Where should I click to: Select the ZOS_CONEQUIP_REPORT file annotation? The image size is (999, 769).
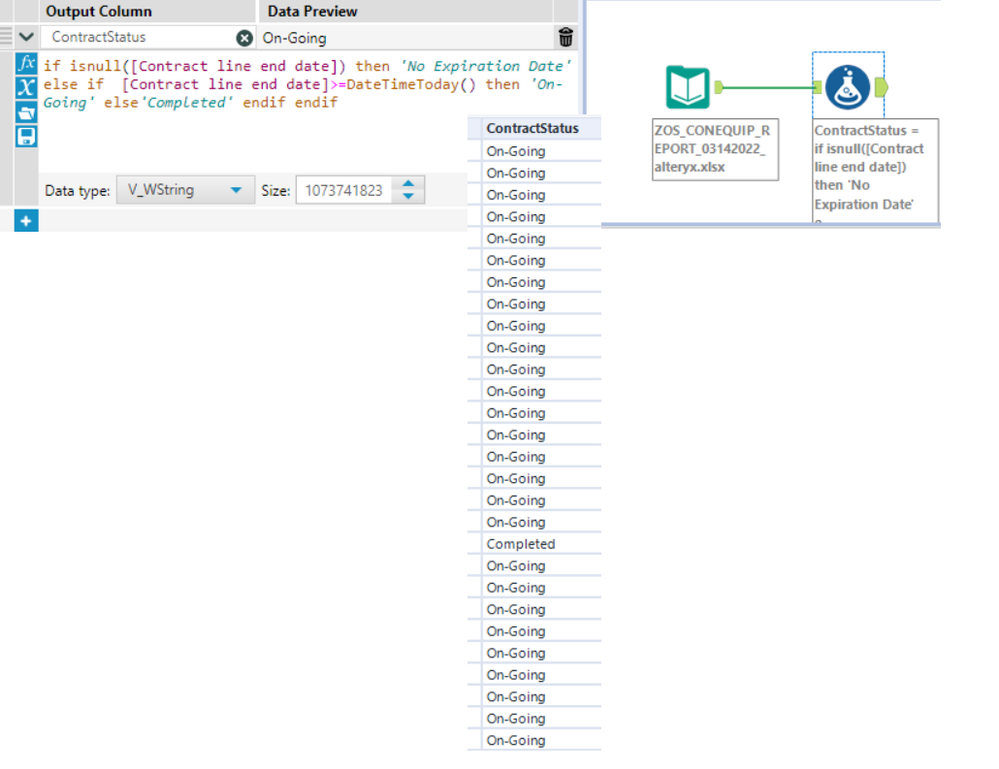coord(715,149)
